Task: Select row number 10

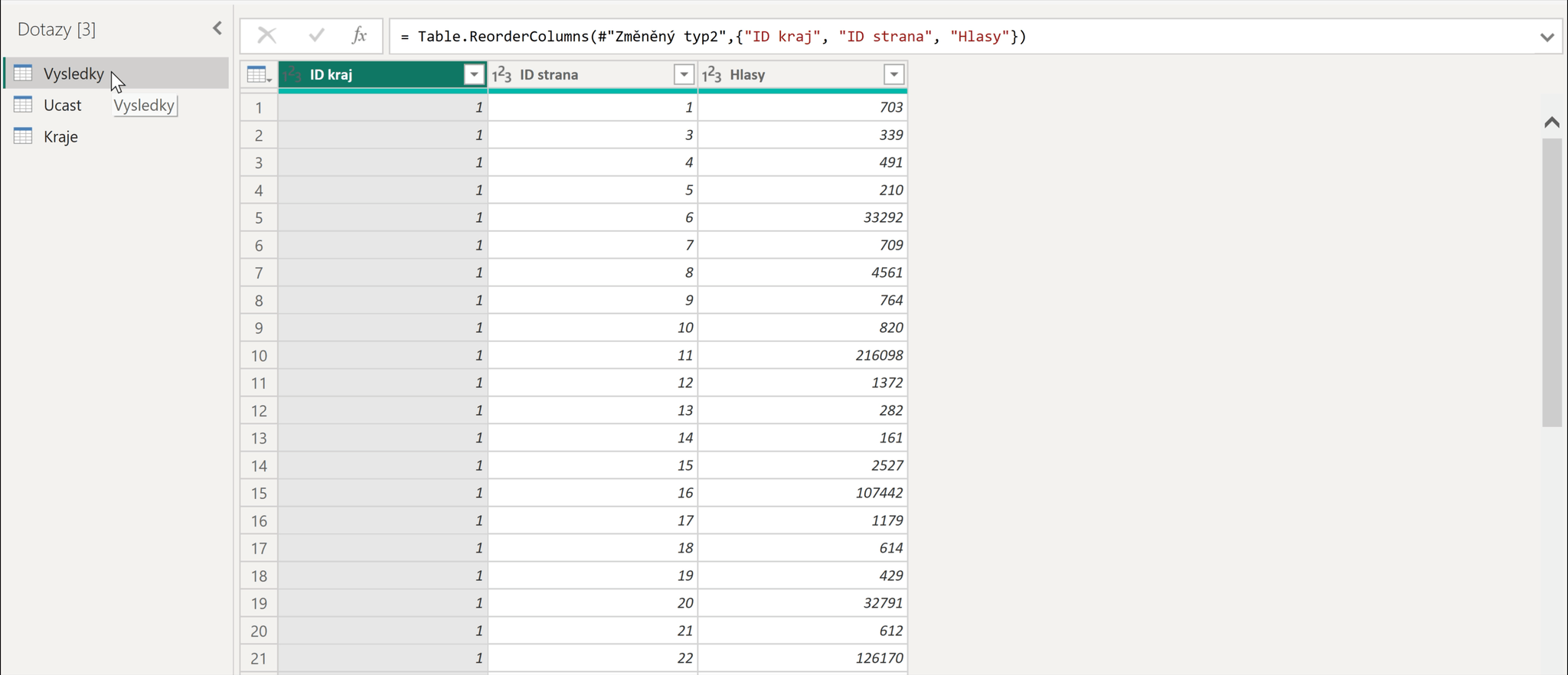Action: click(x=259, y=355)
